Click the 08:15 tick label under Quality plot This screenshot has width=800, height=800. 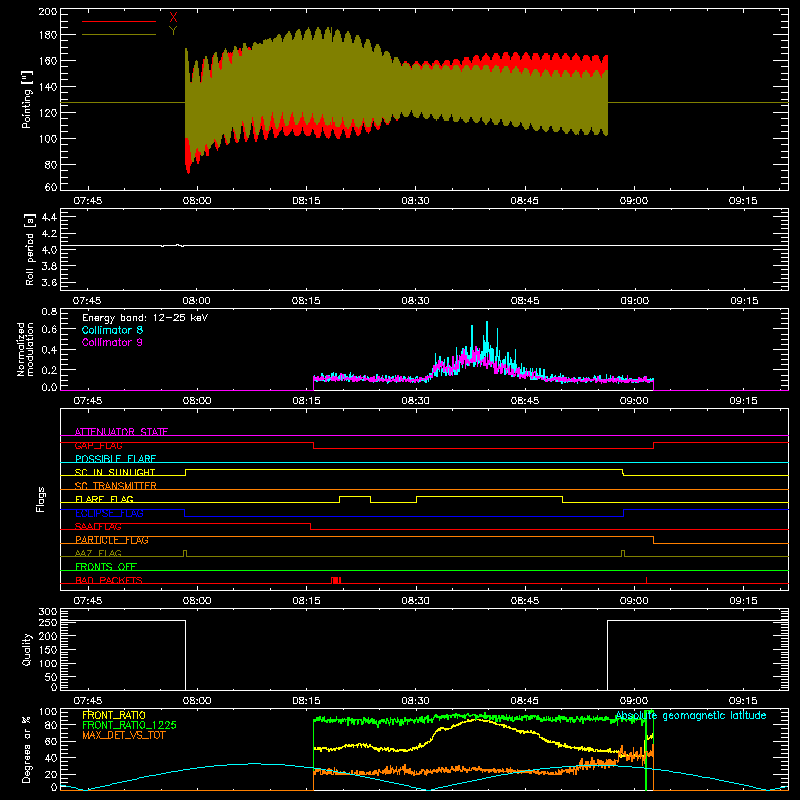click(x=306, y=701)
